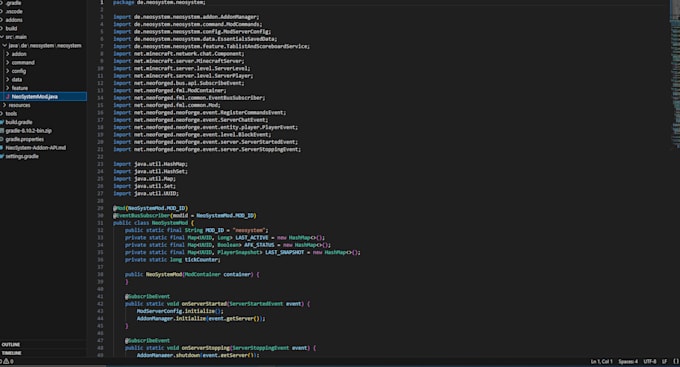Place cursor on 'import java.util.HashMap;' line
Screen dimensions: 680x367
[x=150, y=164]
